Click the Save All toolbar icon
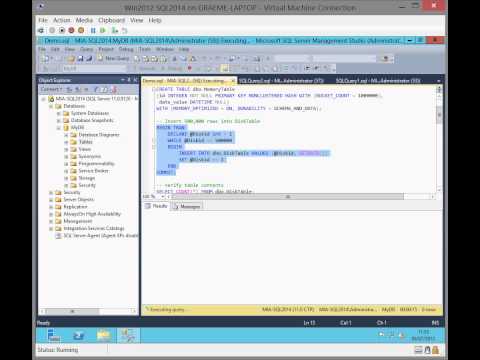The height and width of the screenshot is (360, 480). tap(89, 59)
